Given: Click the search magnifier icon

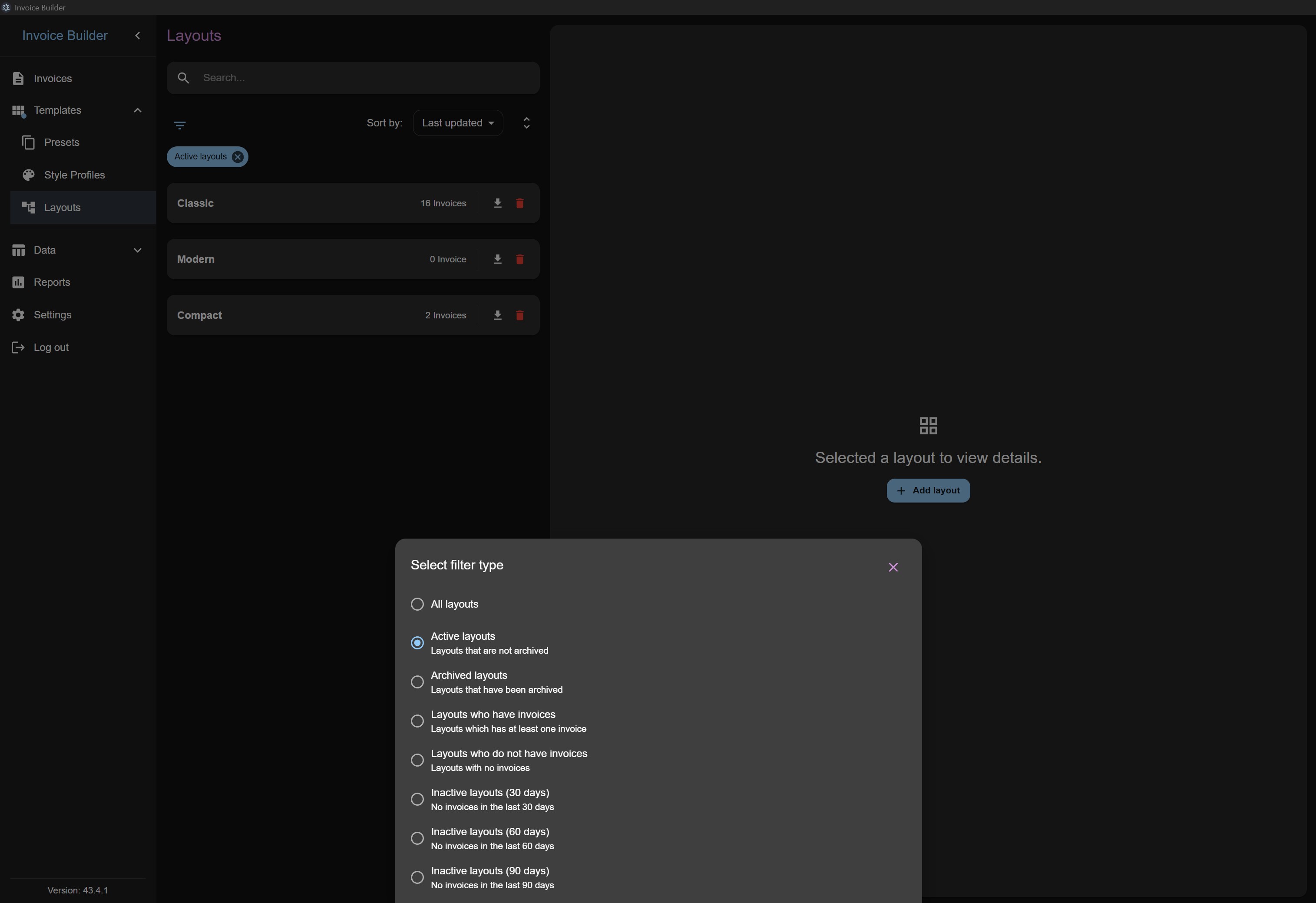Looking at the screenshot, I should click(x=183, y=78).
